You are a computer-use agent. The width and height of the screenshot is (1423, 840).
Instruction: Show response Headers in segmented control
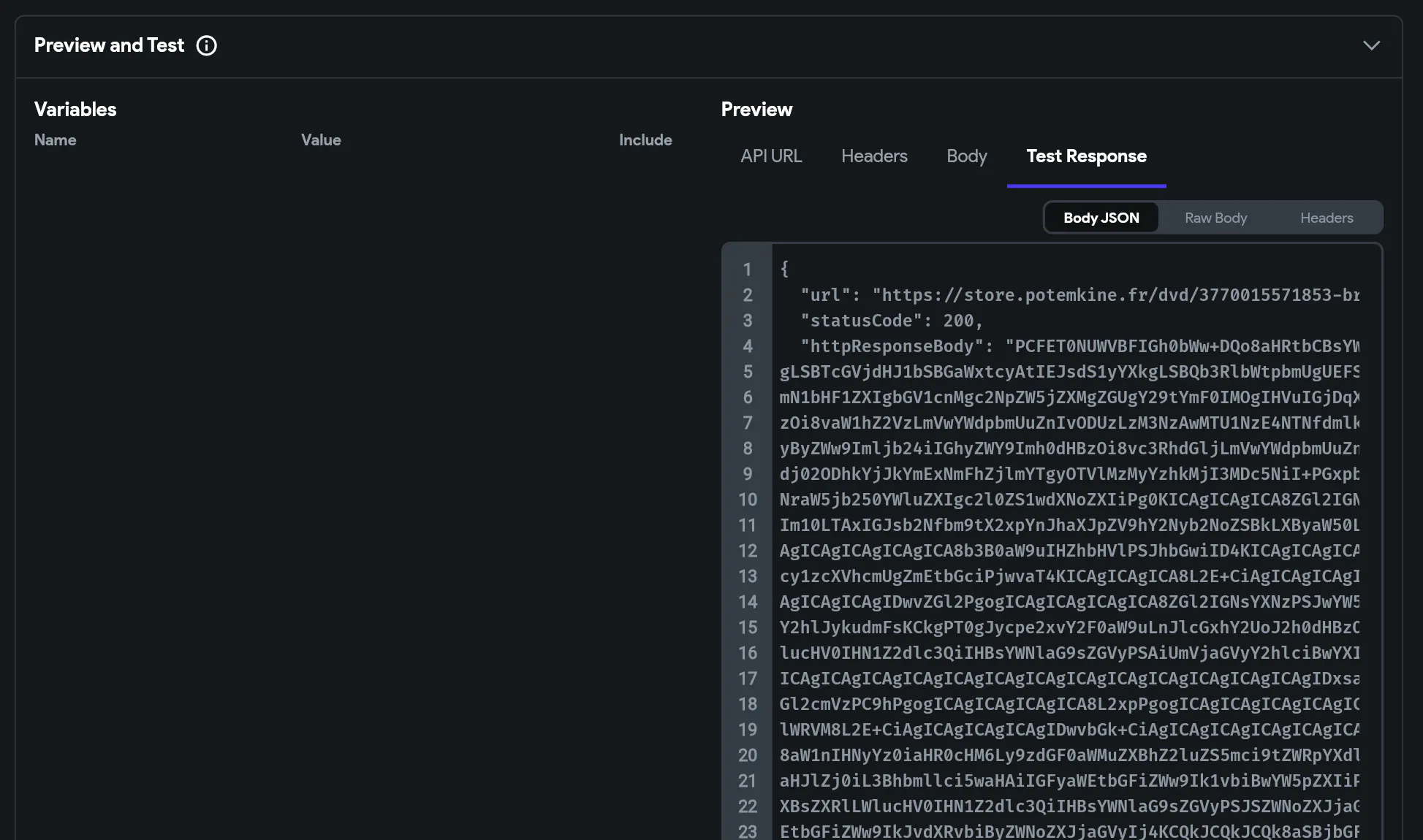pos(1326,218)
